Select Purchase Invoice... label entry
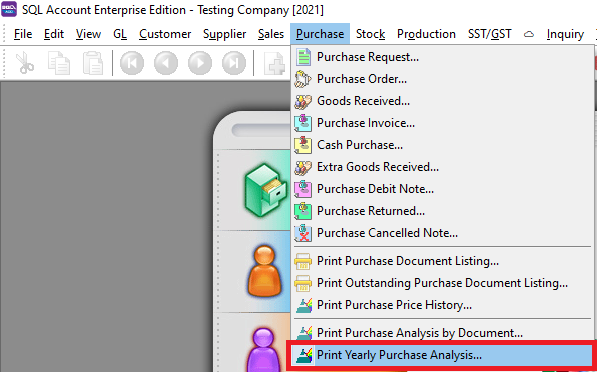The width and height of the screenshot is (597, 372). click(x=366, y=123)
